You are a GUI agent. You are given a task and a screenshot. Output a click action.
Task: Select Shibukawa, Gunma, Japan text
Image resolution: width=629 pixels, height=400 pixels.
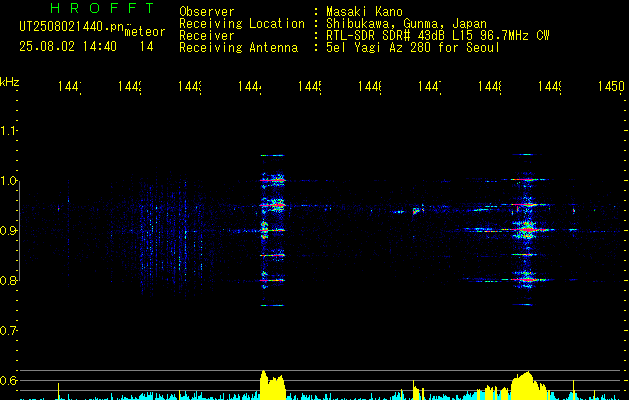coord(406,24)
